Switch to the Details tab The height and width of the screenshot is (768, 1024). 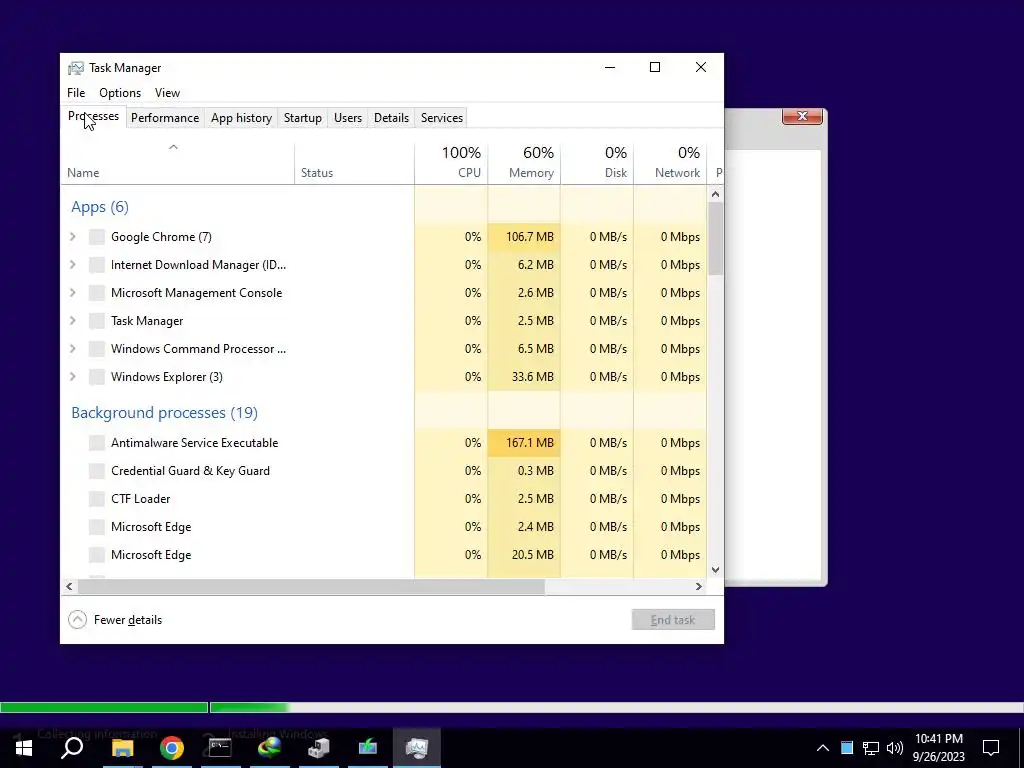391,118
